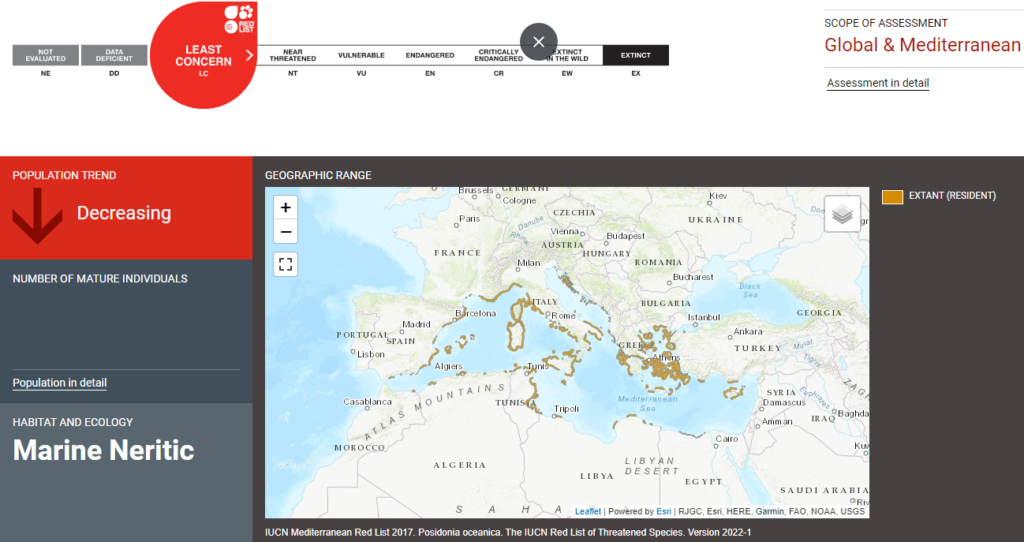Click the SCOPE OF ASSESSMENT label
The width and height of the screenshot is (1024, 542).
click(886, 23)
